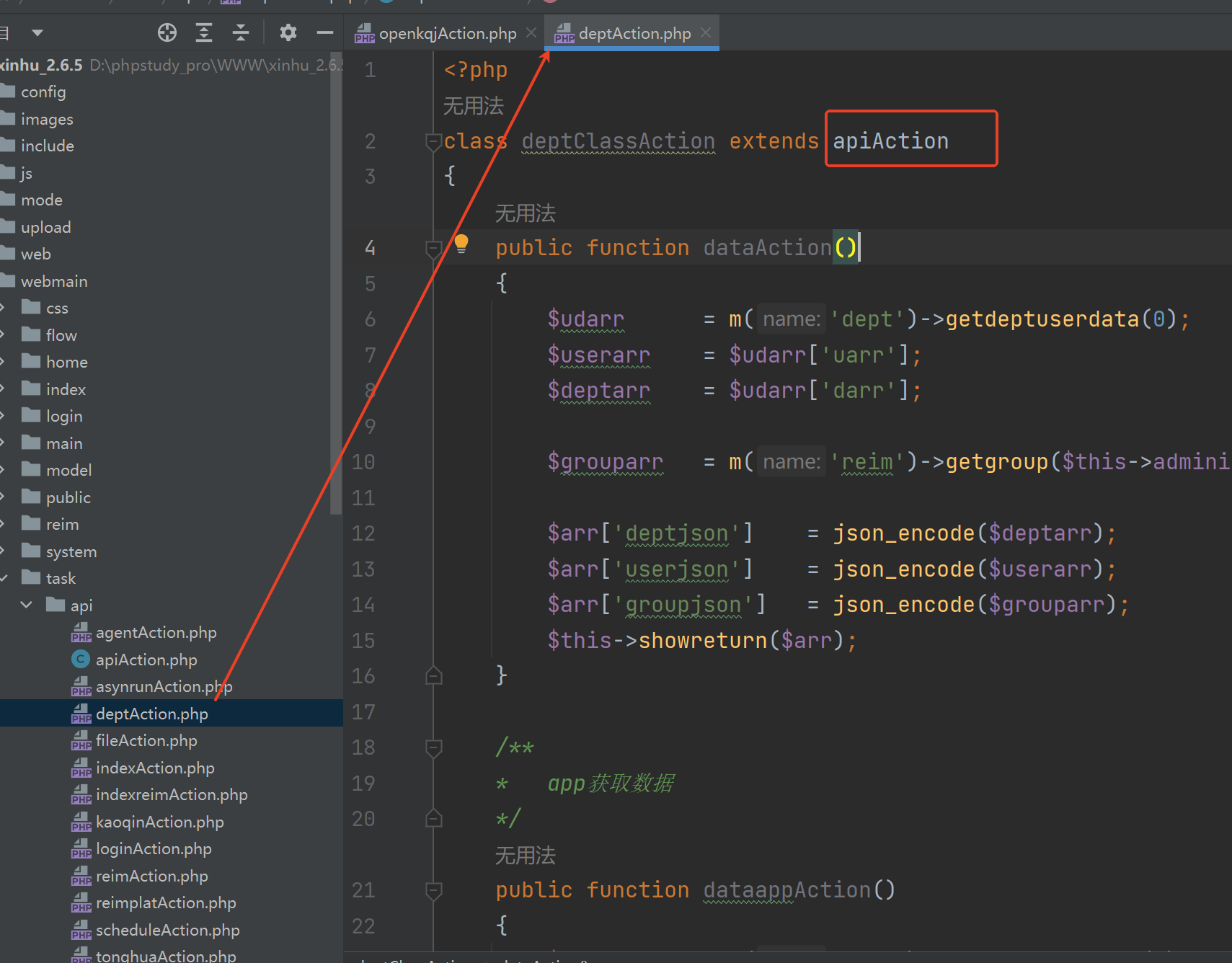This screenshot has height=963, width=1232.
Task: Click the yellow lightbulb intention icon
Action: [x=461, y=244]
